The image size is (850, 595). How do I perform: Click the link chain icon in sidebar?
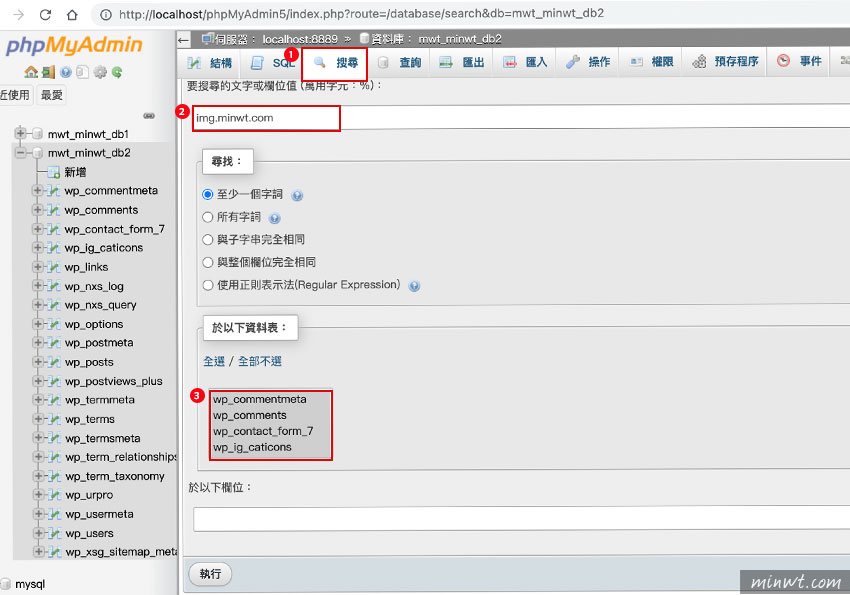coord(149,115)
